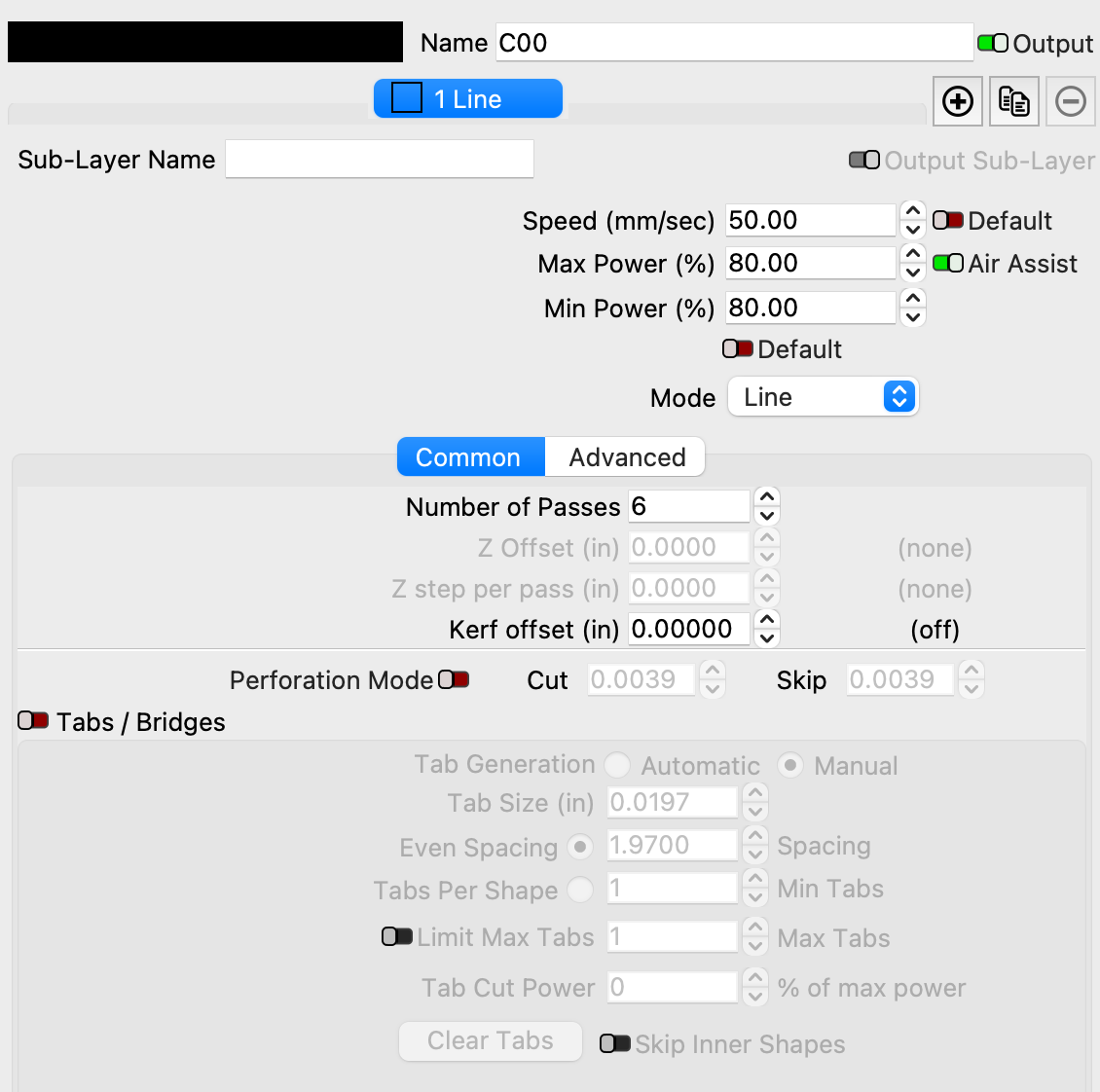Click the Sub-Layer Name text field

click(x=379, y=160)
